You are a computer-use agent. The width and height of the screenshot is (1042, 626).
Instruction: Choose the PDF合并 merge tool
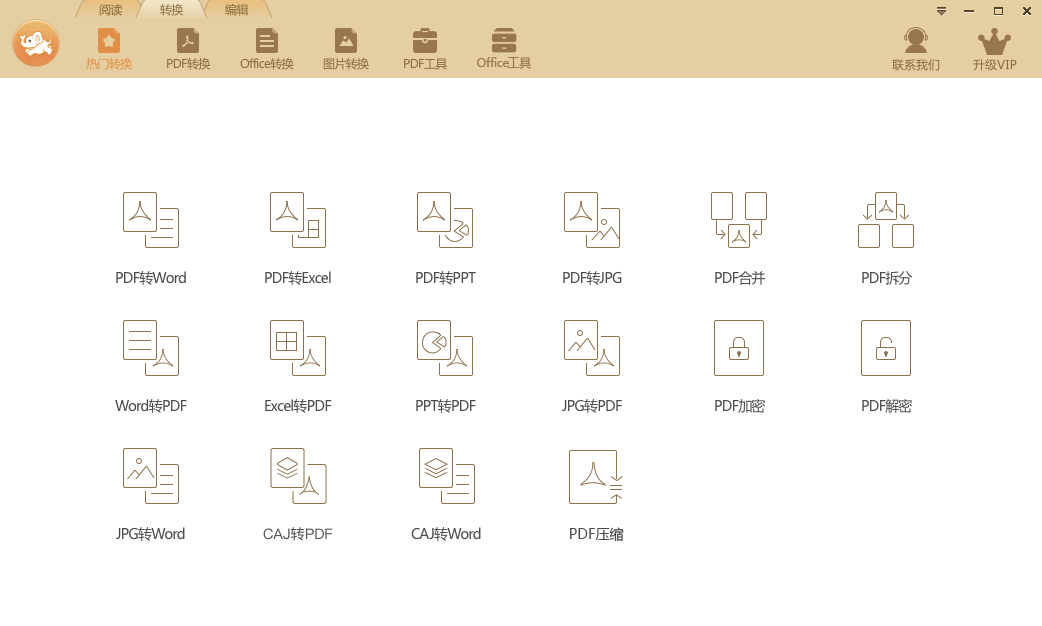point(739,220)
